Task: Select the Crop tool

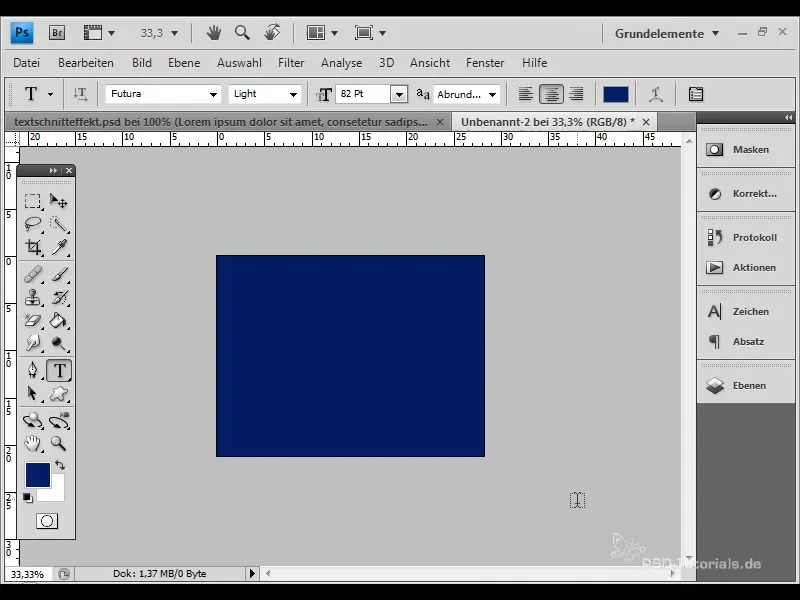Action: coord(33,247)
